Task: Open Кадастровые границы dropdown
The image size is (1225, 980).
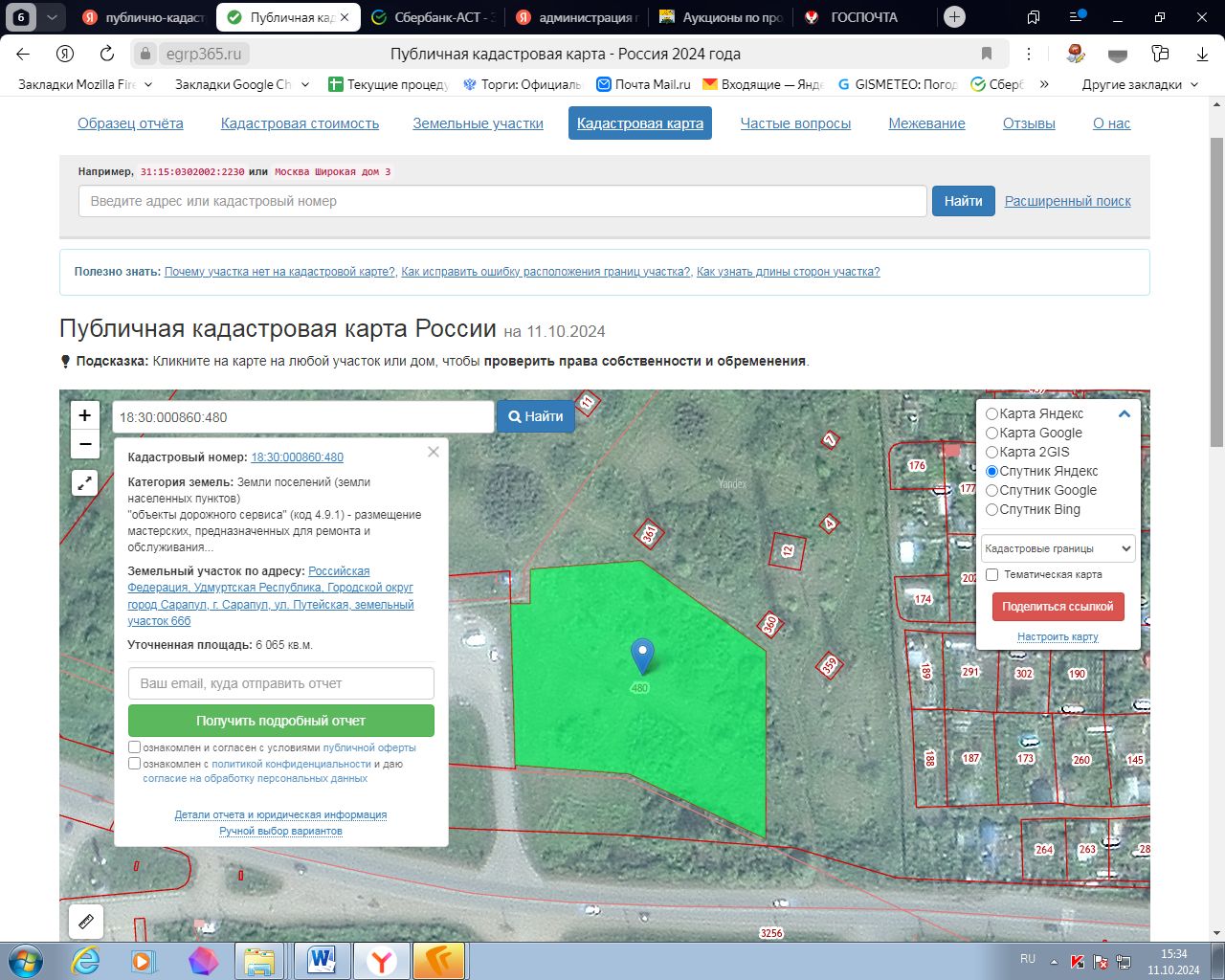Action: pyautogui.click(x=1058, y=548)
